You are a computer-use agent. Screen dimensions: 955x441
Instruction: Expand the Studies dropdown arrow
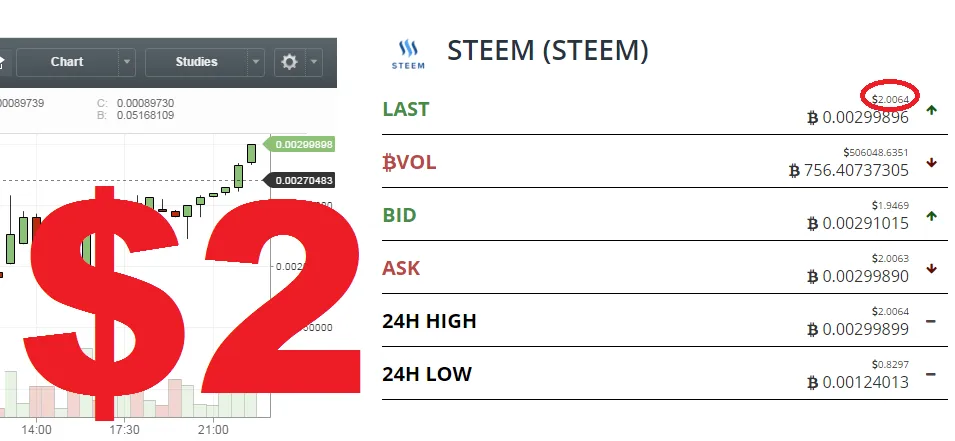pyautogui.click(x=256, y=62)
